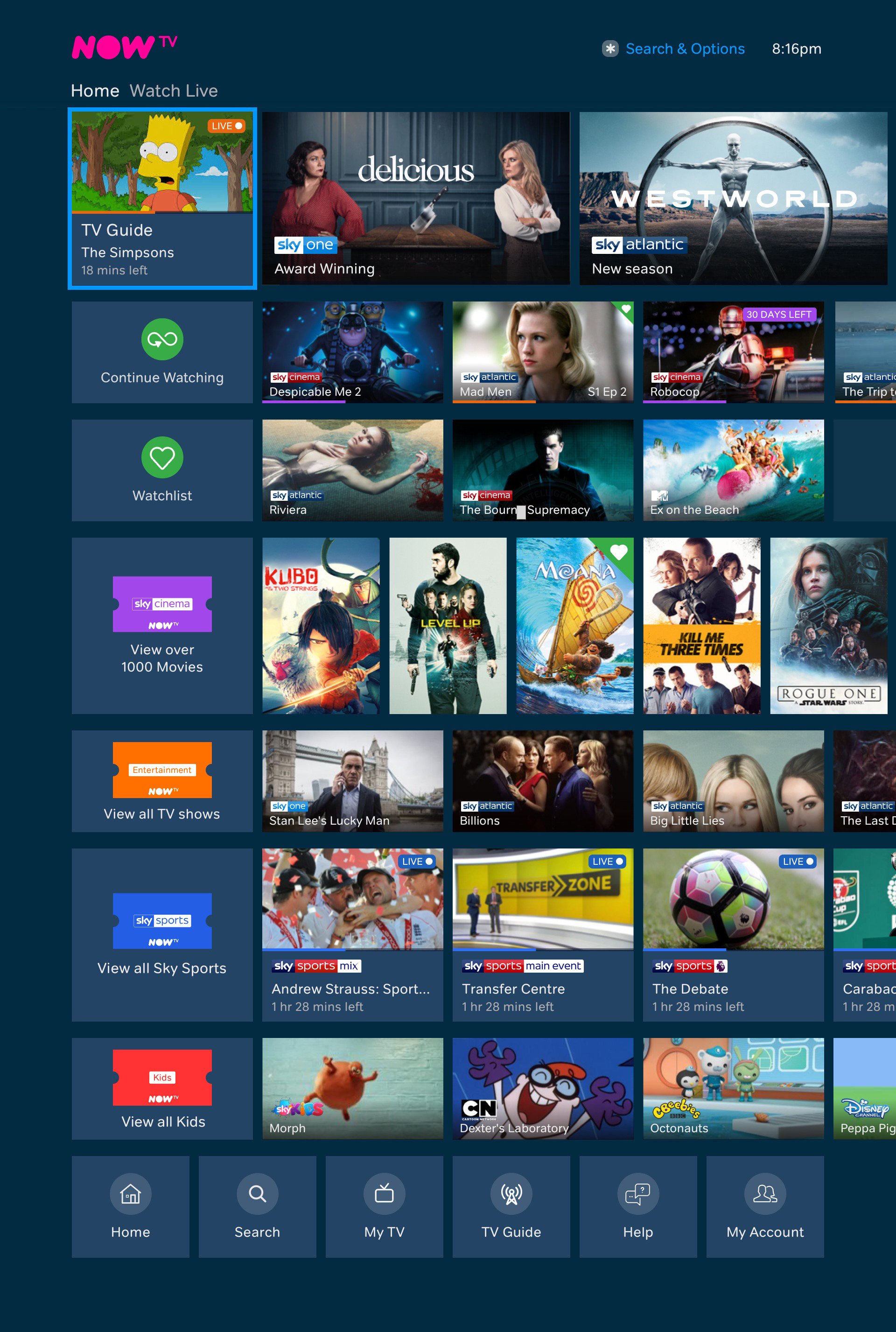Open Stan Lee's Lucky Man

pyautogui.click(x=353, y=781)
